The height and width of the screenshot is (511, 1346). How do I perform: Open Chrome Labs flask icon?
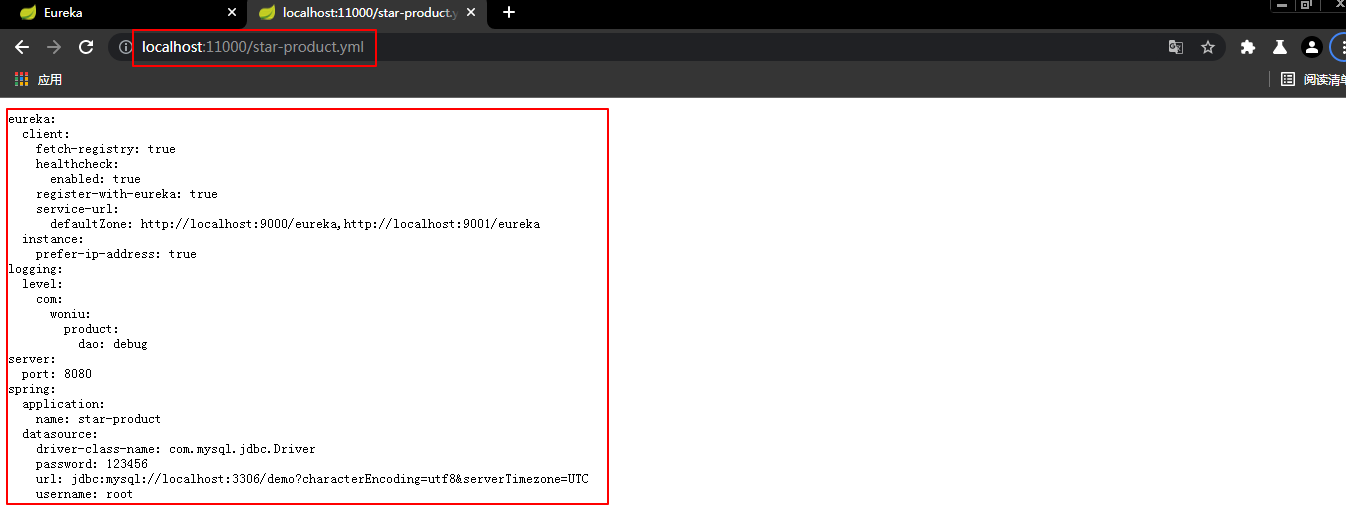pos(1279,47)
